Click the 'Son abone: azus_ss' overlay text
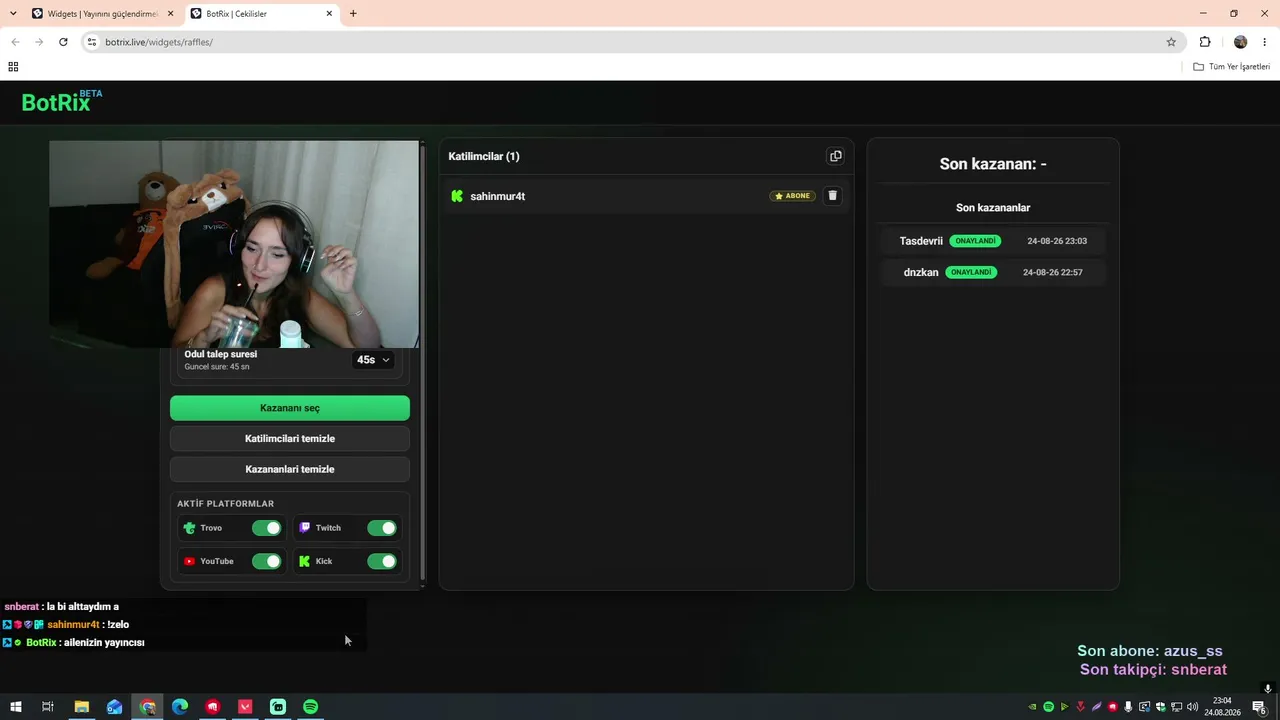 1150,651
